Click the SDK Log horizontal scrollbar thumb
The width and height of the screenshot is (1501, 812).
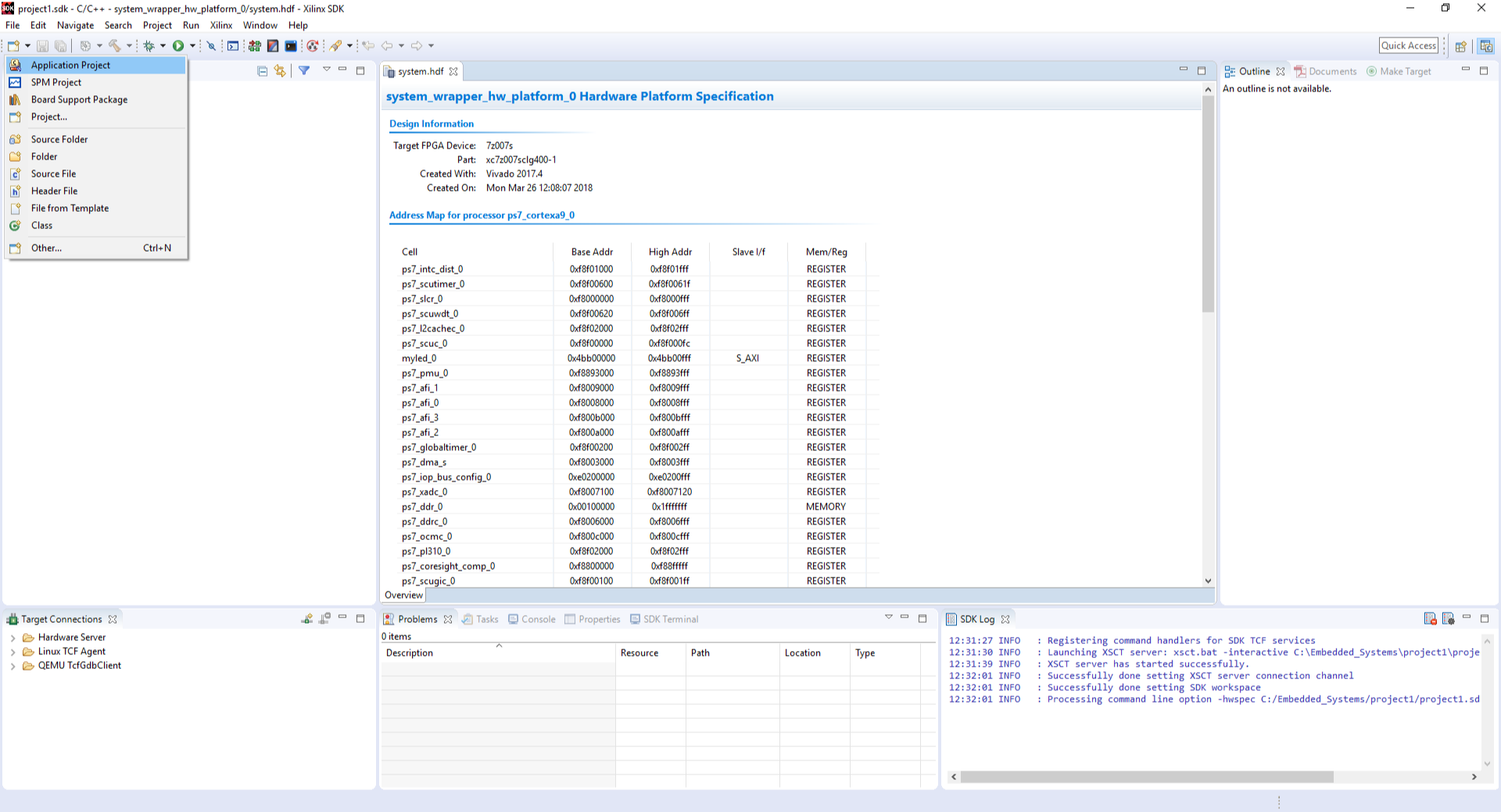coord(1147,777)
